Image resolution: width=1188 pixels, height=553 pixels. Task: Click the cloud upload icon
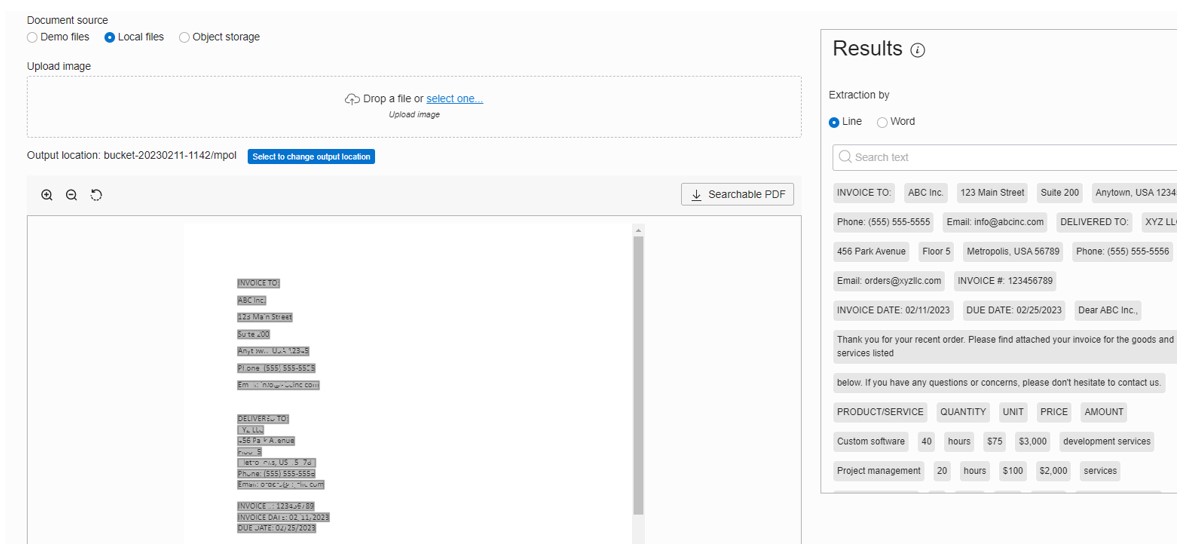[352, 99]
